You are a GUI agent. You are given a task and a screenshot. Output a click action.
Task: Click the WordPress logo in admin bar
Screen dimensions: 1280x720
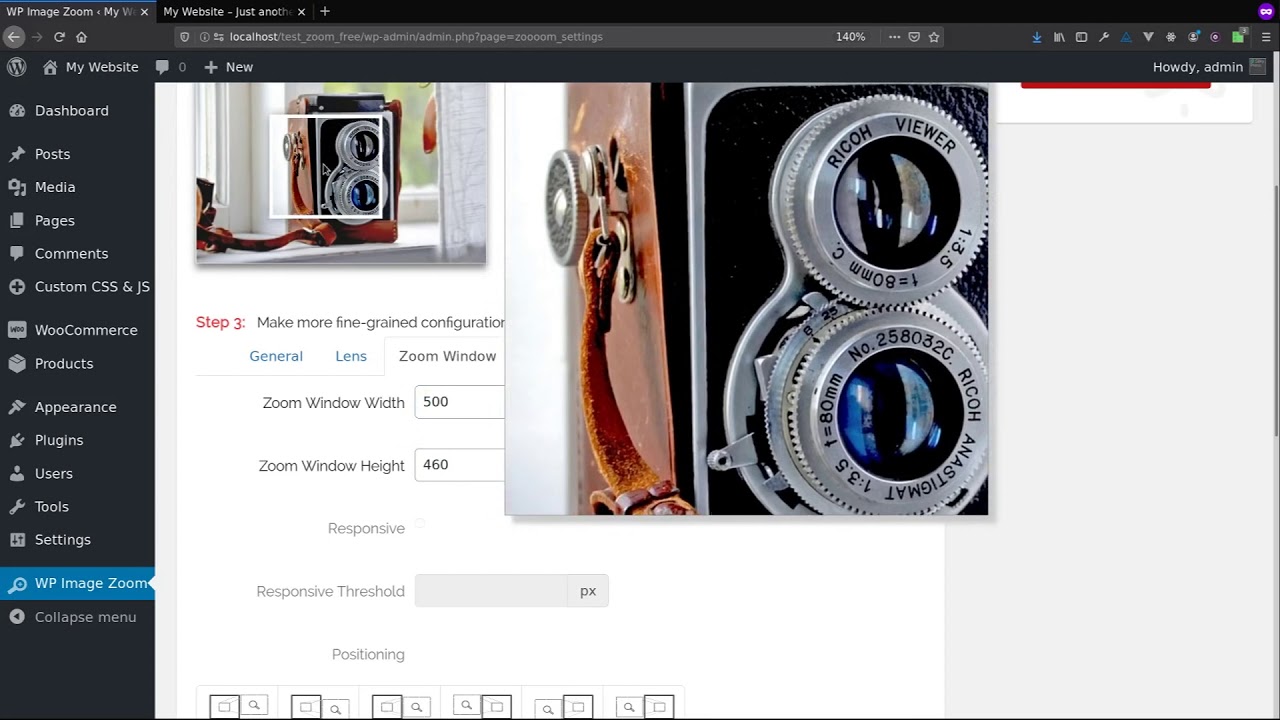pyautogui.click(x=17, y=67)
